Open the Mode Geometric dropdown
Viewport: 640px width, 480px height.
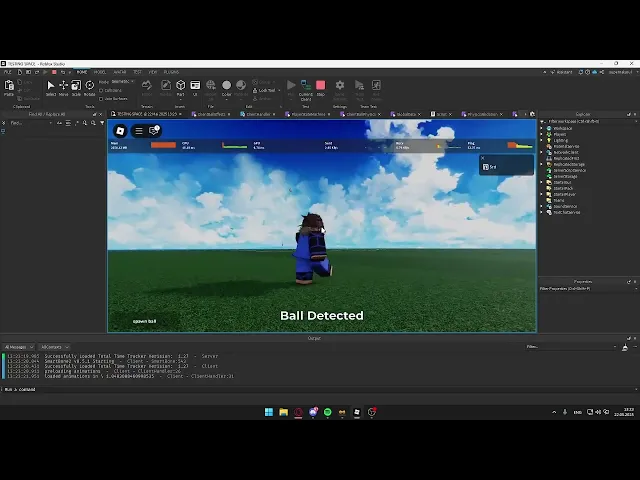tap(123, 82)
